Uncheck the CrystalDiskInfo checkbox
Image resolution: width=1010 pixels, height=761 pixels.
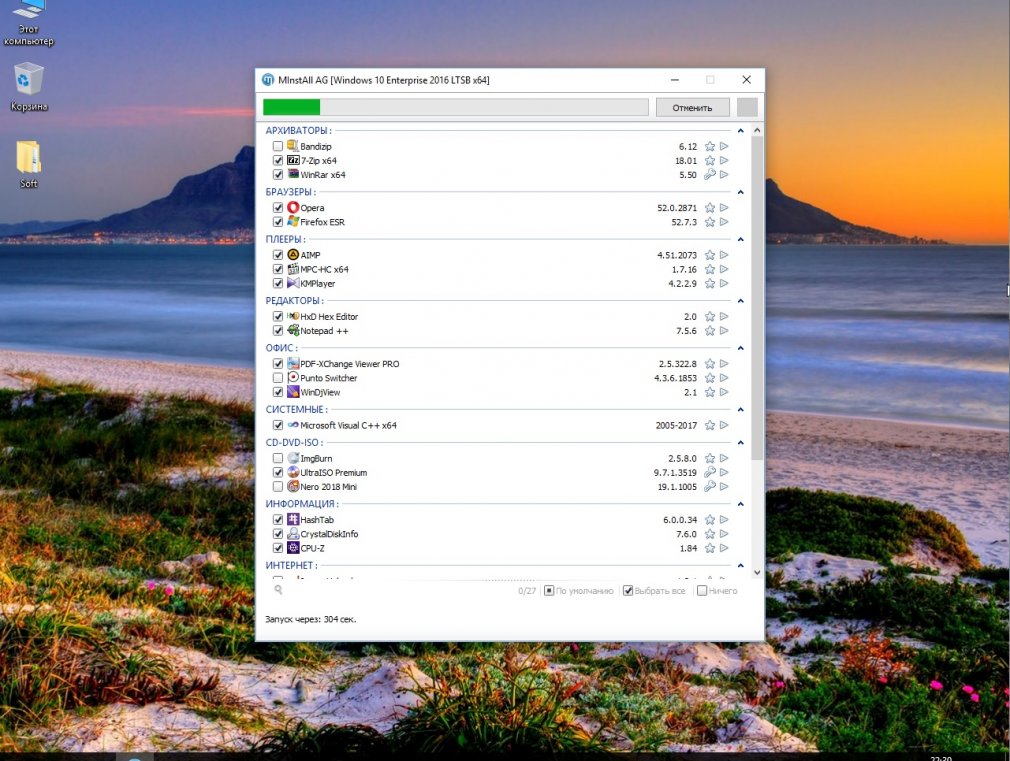click(278, 534)
